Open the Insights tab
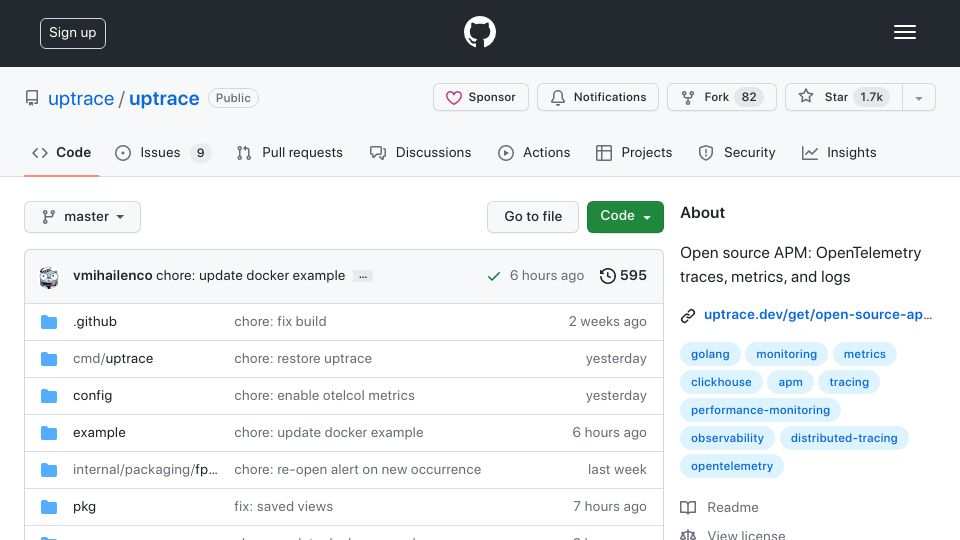The height and width of the screenshot is (540, 960). tap(839, 152)
